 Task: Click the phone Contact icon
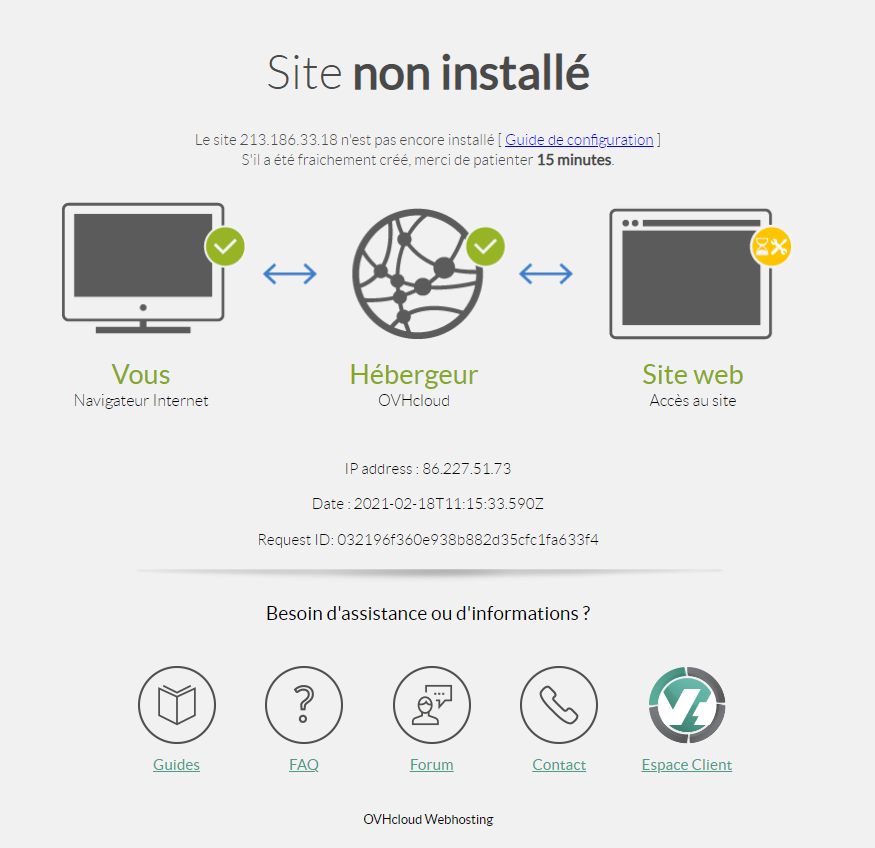[x=559, y=705]
